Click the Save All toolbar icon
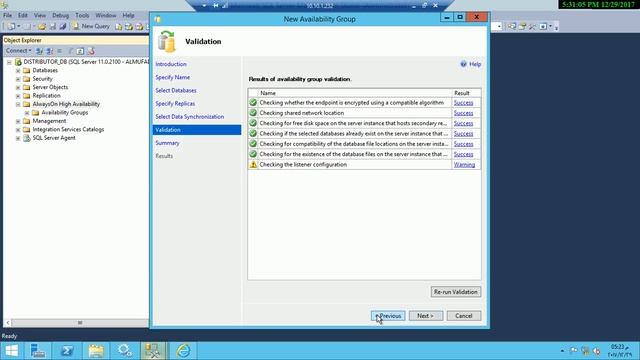640x360 pixels. click(x=63, y=26)
